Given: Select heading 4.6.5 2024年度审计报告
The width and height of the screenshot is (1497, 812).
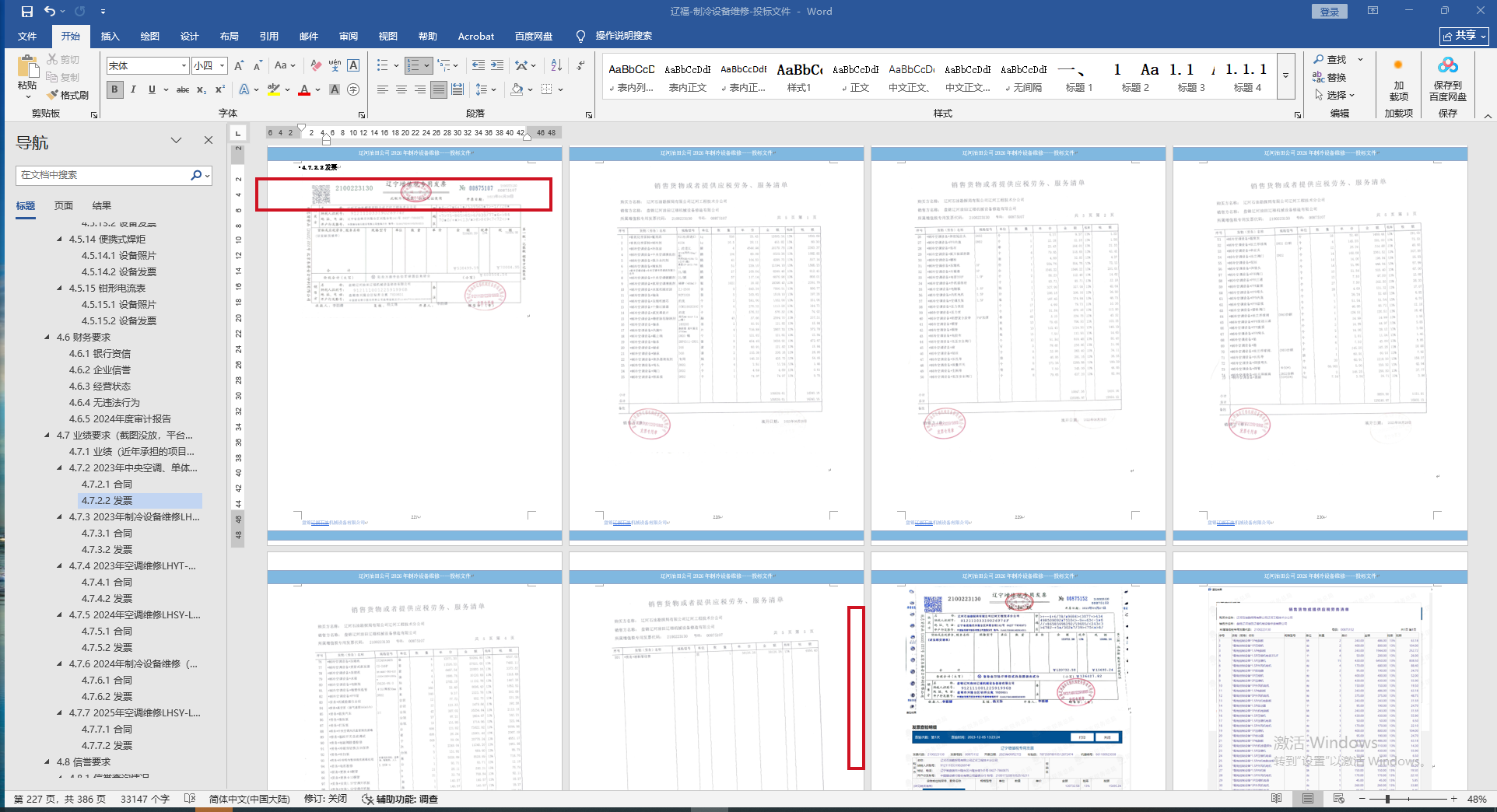Looking at the screenshot, I should (120, 419).
